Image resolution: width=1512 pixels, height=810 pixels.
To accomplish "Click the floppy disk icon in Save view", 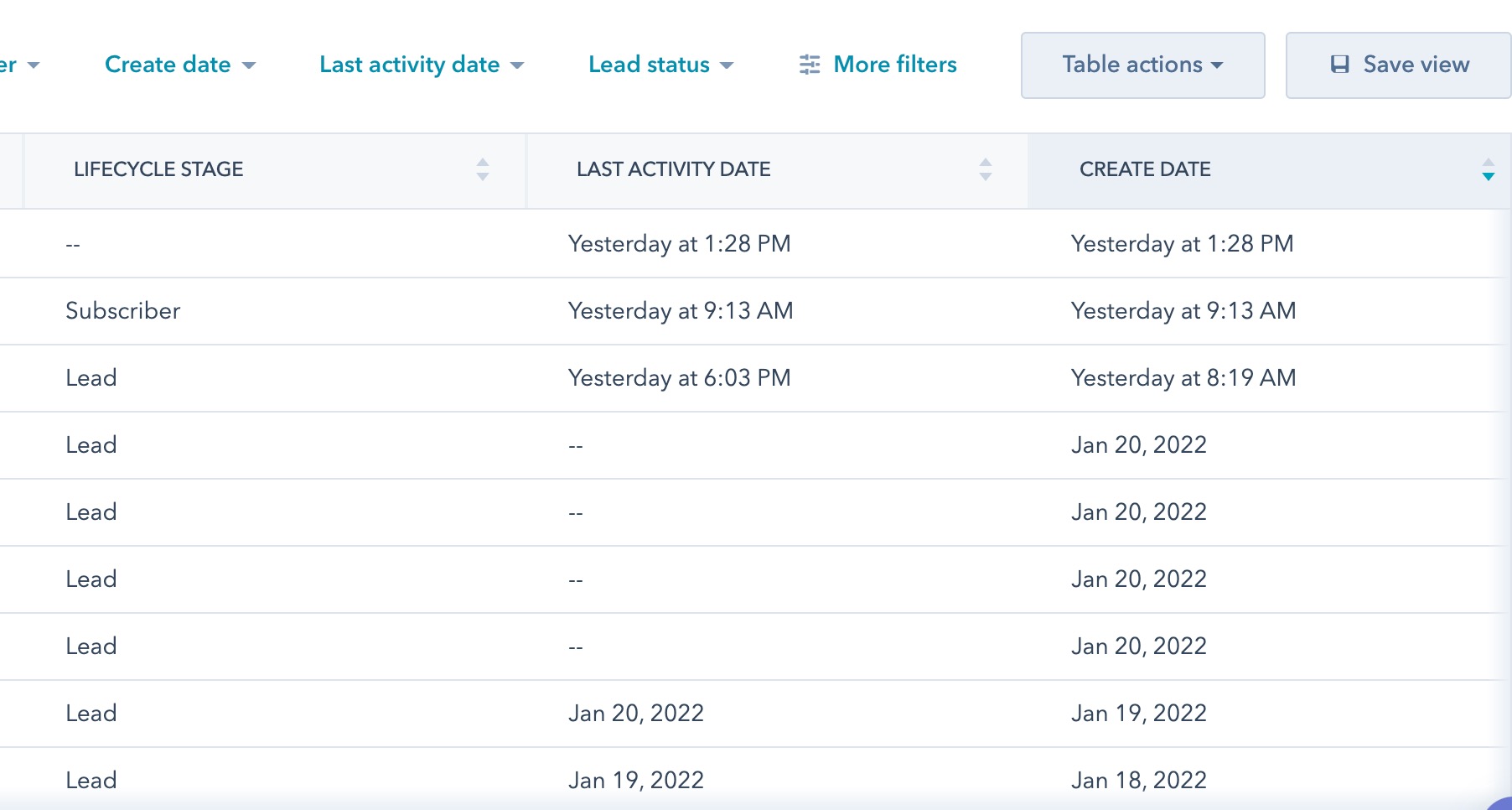I will coord(1340,65).
